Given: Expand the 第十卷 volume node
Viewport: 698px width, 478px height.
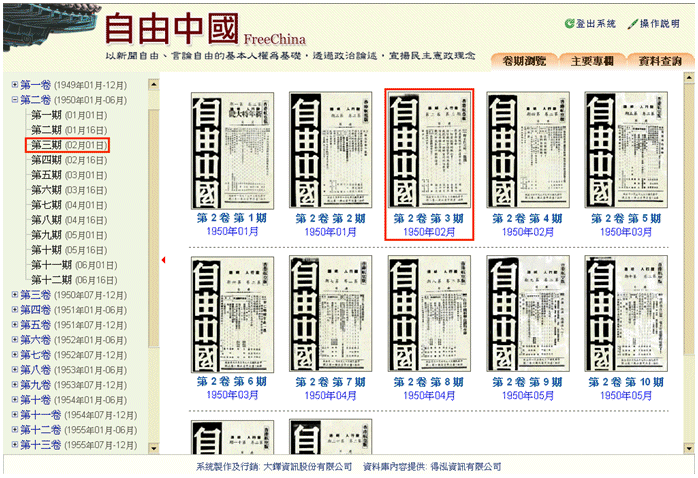Looking at the screenshot, I should coord(14,400).
